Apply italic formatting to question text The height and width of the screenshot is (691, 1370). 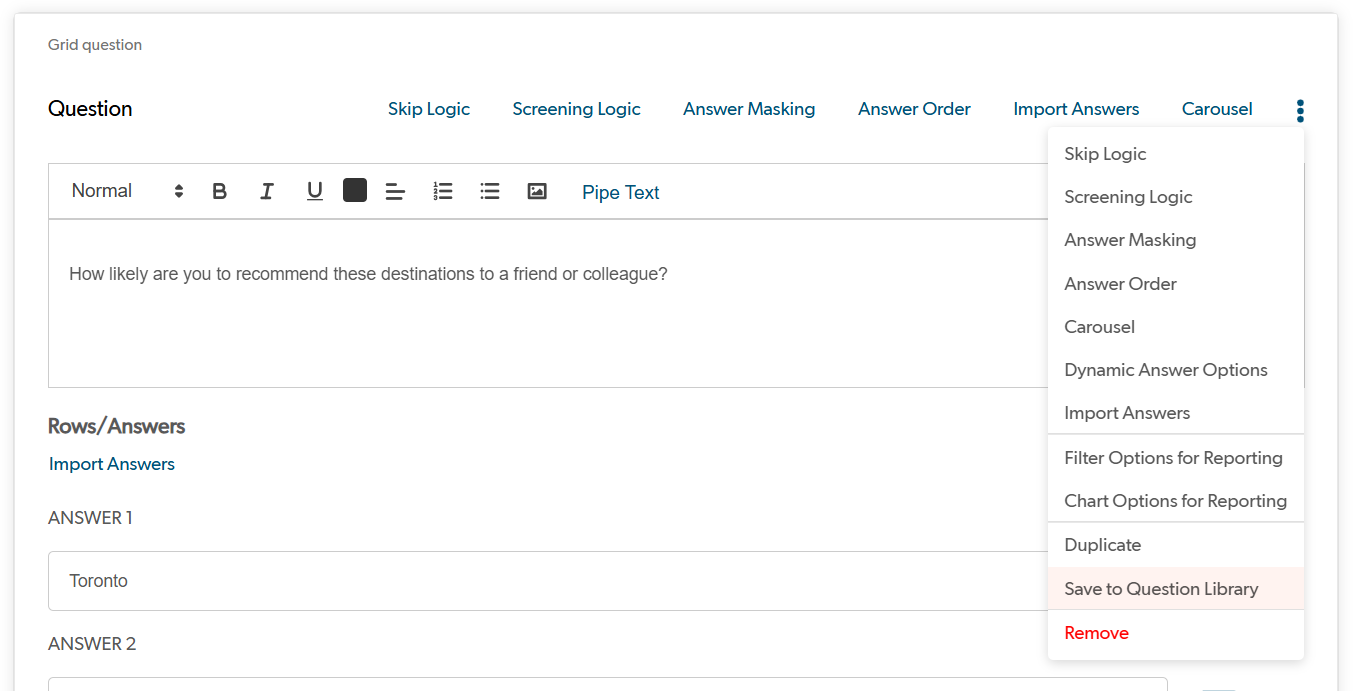point(267,191)
